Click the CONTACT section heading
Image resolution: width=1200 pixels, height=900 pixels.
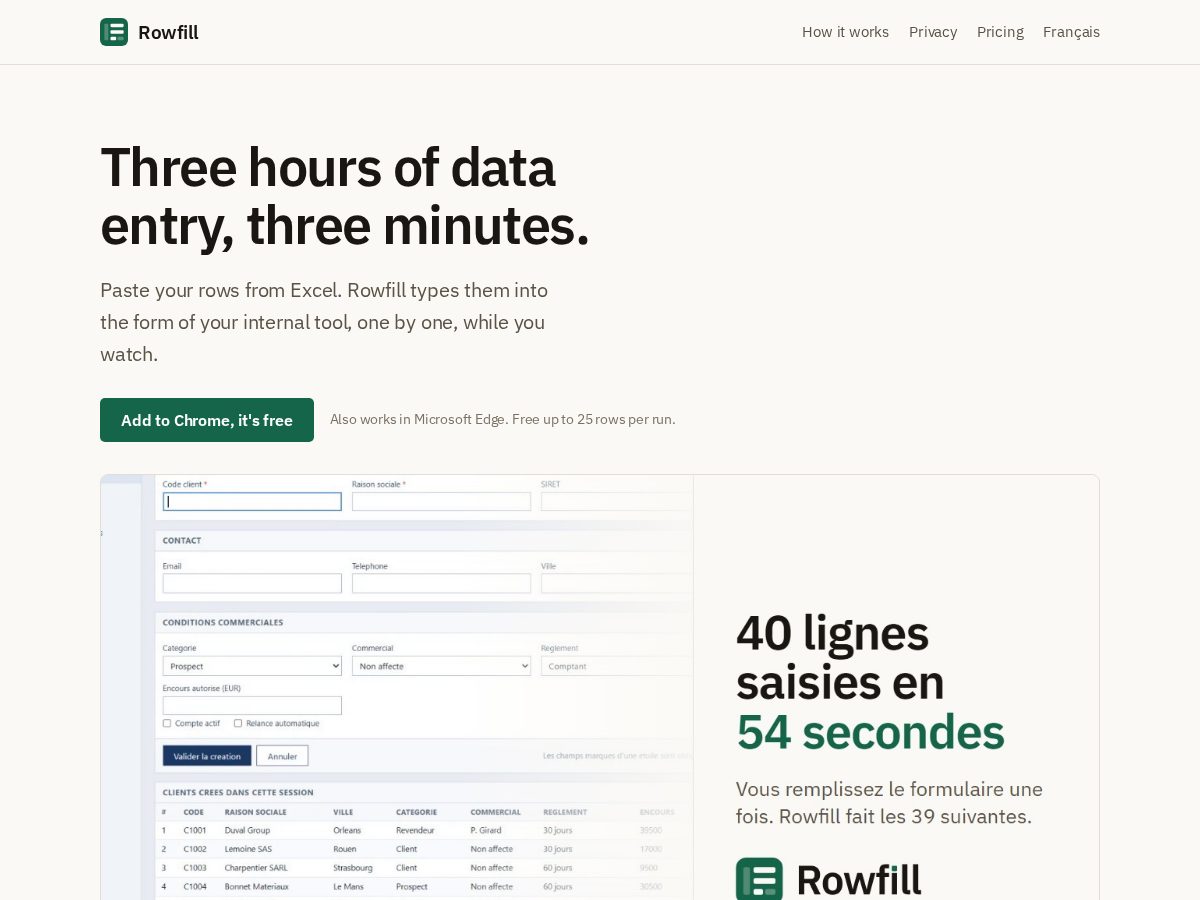click(x=182, y=540)
